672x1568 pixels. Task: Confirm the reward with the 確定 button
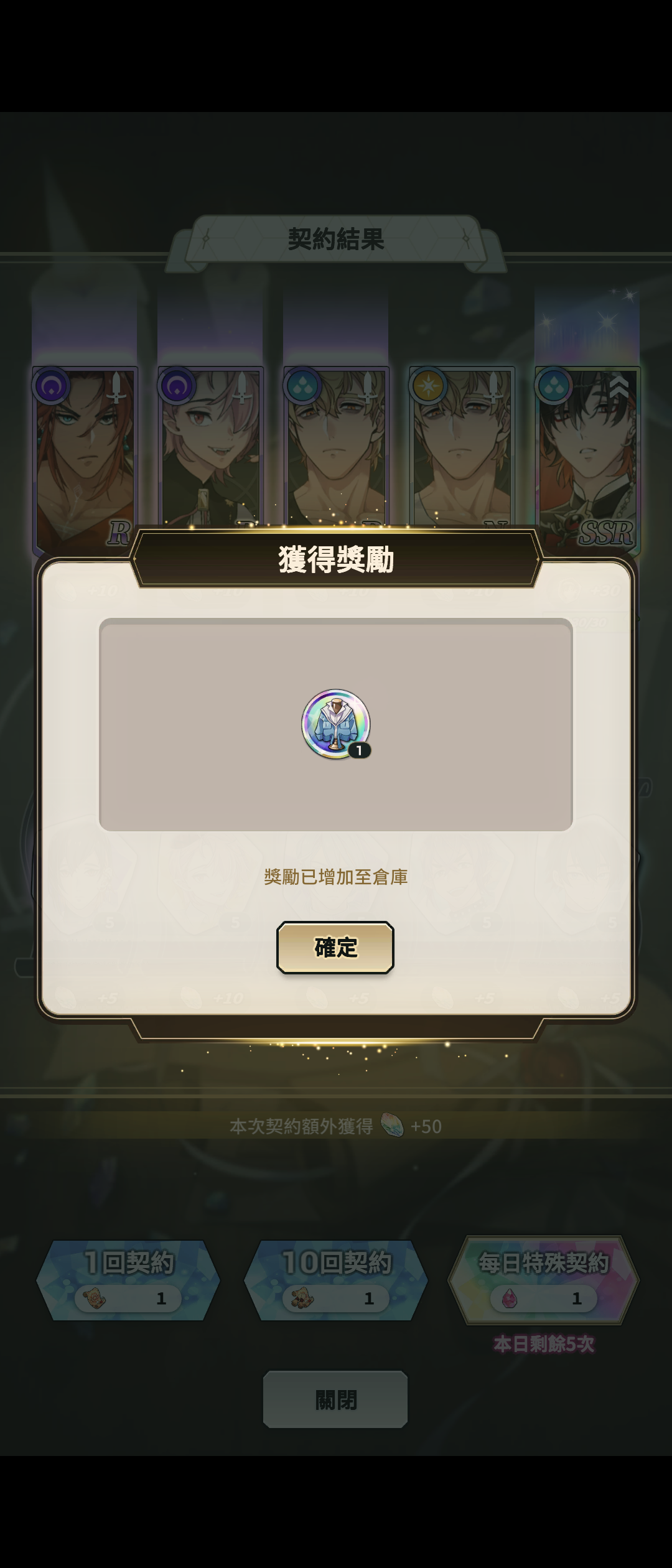(335, 947)
